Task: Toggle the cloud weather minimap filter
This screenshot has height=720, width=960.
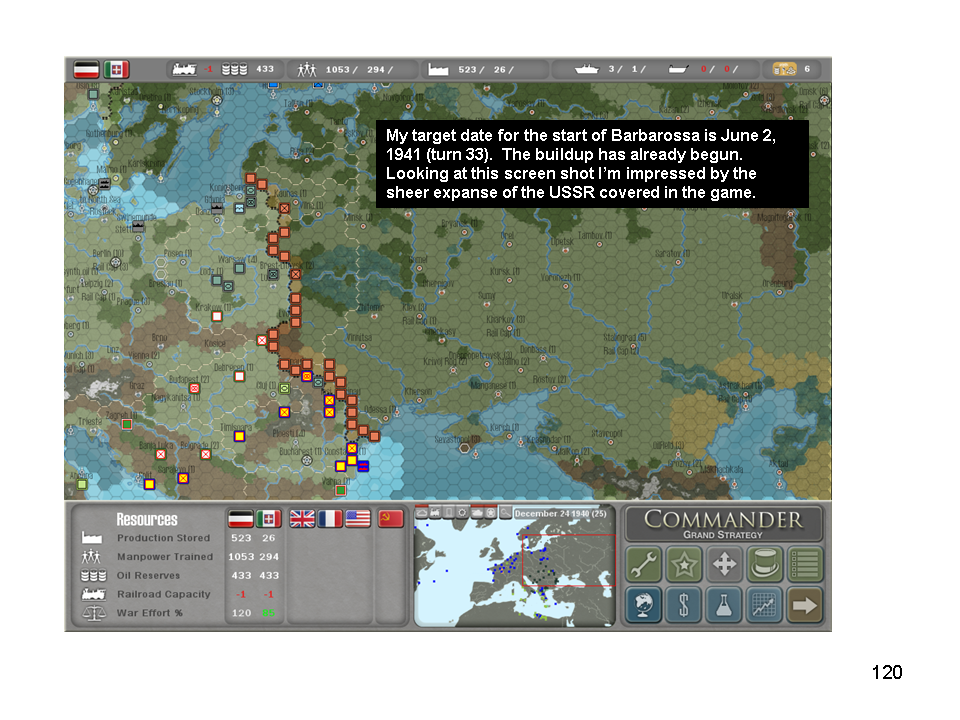Action: [x=422, y=513]
